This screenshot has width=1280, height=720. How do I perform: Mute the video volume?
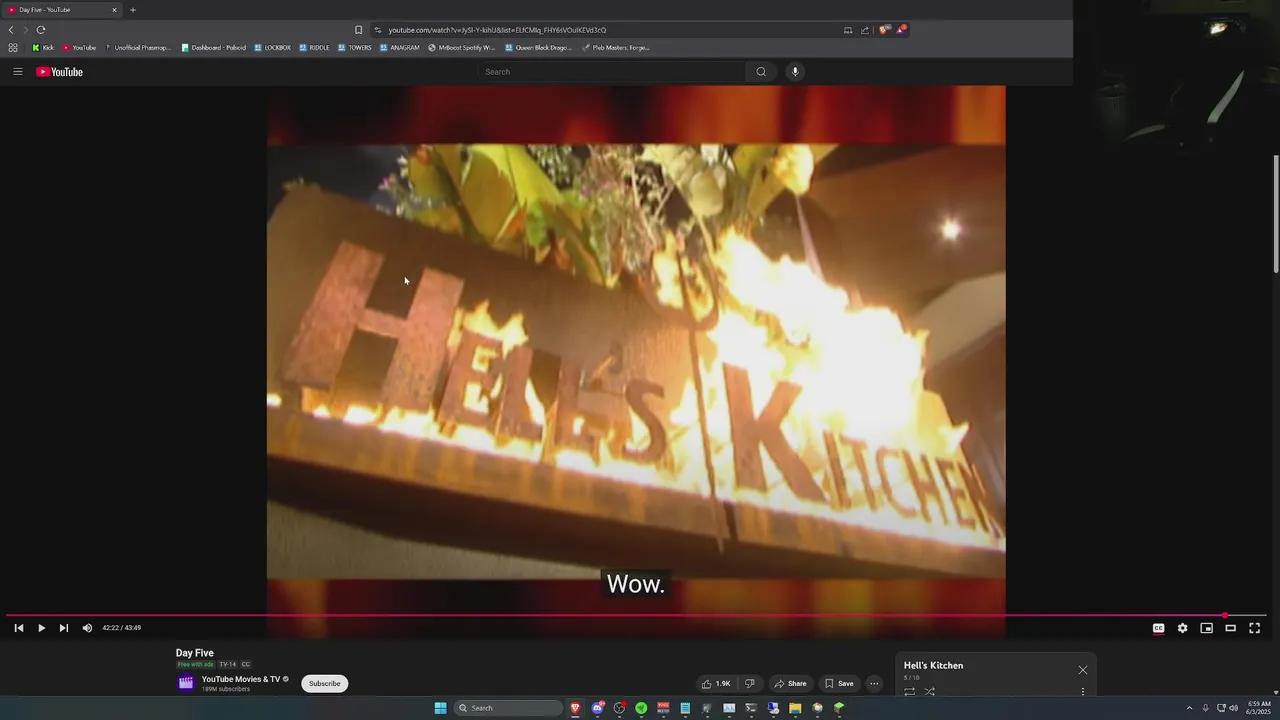click(x=87, y=628)
